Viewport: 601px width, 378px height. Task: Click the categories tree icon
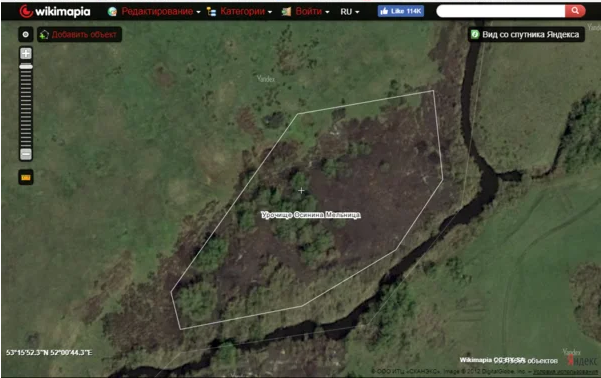click(x=211, y=12)
